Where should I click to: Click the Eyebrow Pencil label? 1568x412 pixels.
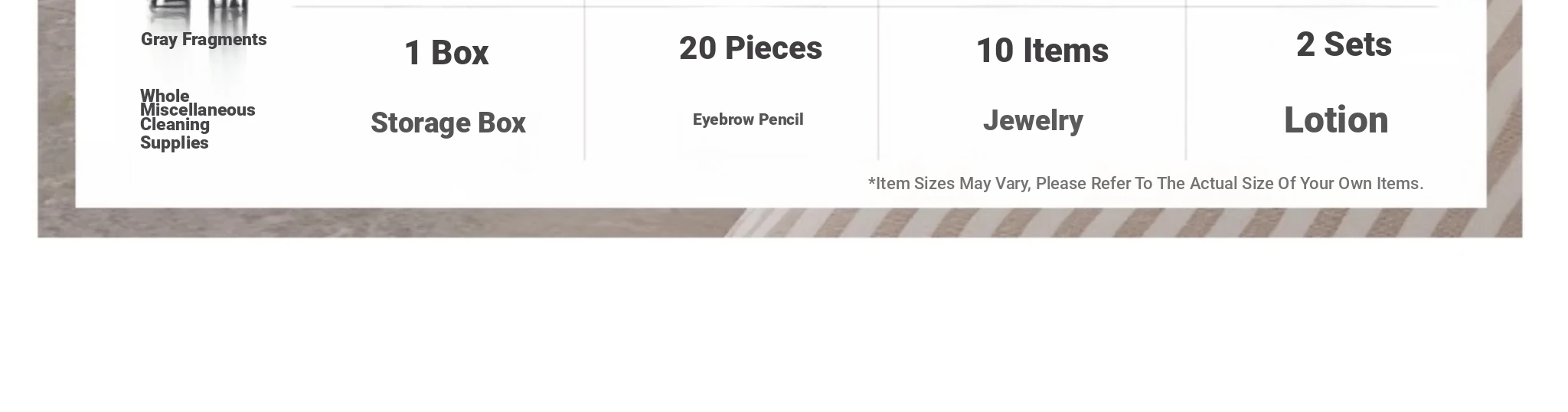click(748, 119)
